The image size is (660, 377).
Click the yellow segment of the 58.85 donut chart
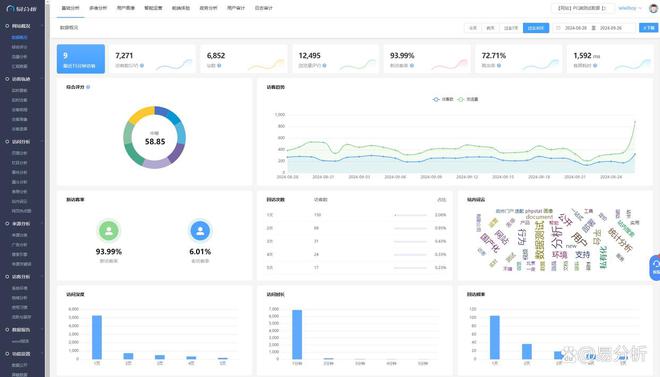click(141, 115)
